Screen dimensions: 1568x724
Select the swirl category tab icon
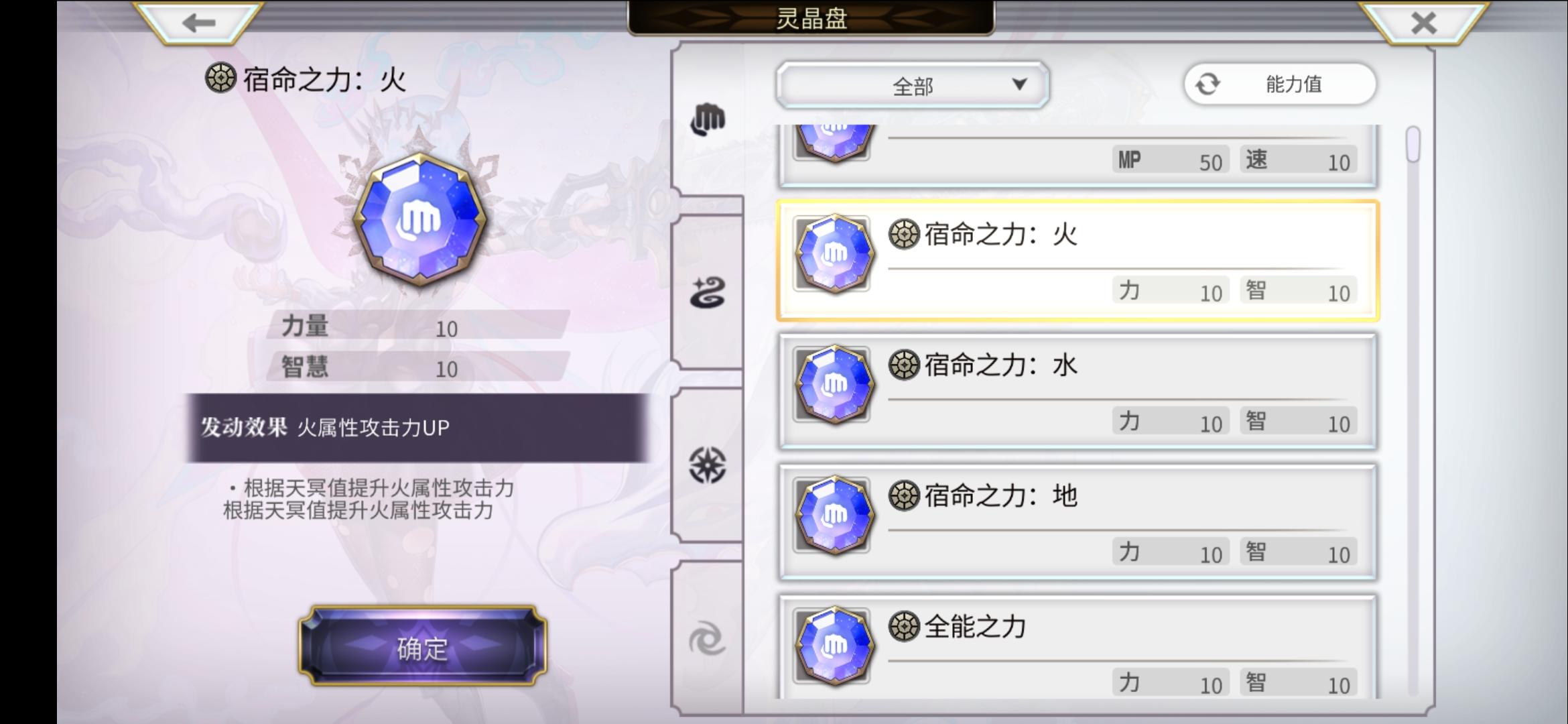[708, 638]
